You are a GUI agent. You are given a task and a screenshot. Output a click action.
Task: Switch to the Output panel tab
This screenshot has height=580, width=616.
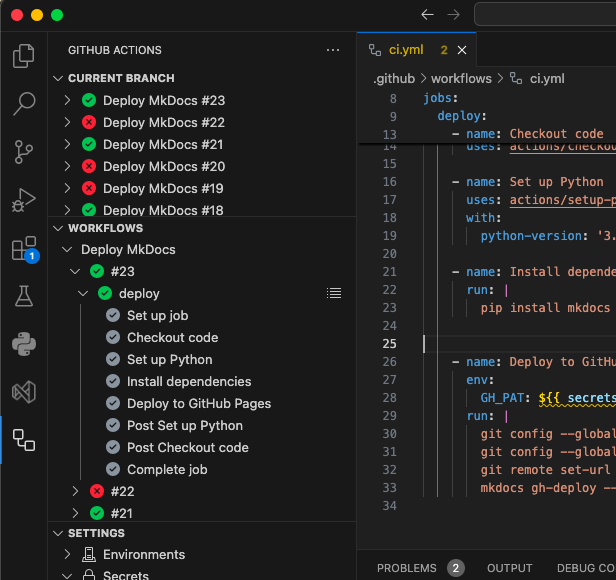pyautogui.click(x=510, y=568)
